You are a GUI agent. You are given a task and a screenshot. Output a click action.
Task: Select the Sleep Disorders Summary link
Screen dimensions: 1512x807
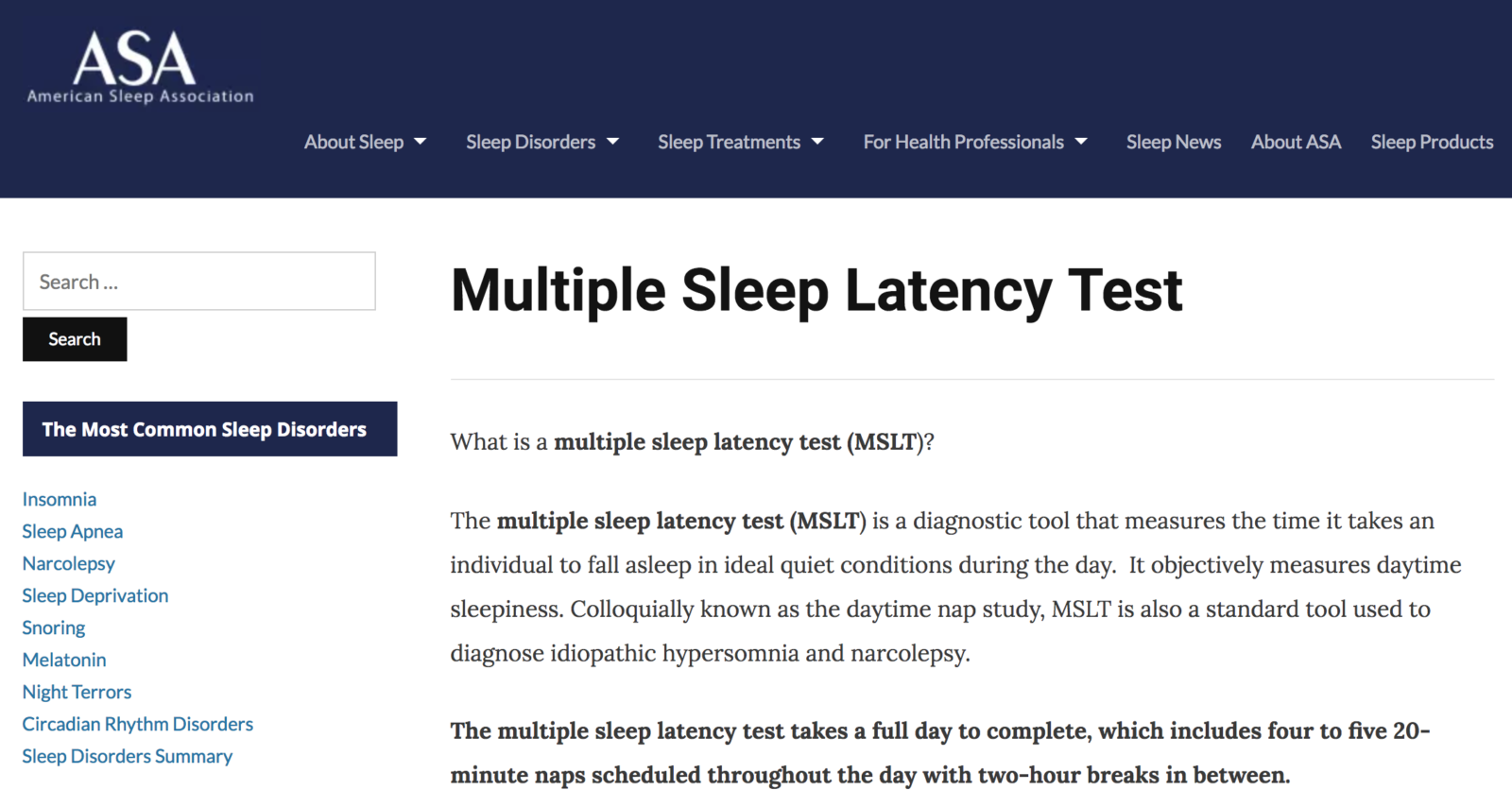click(x=128, y=756)
